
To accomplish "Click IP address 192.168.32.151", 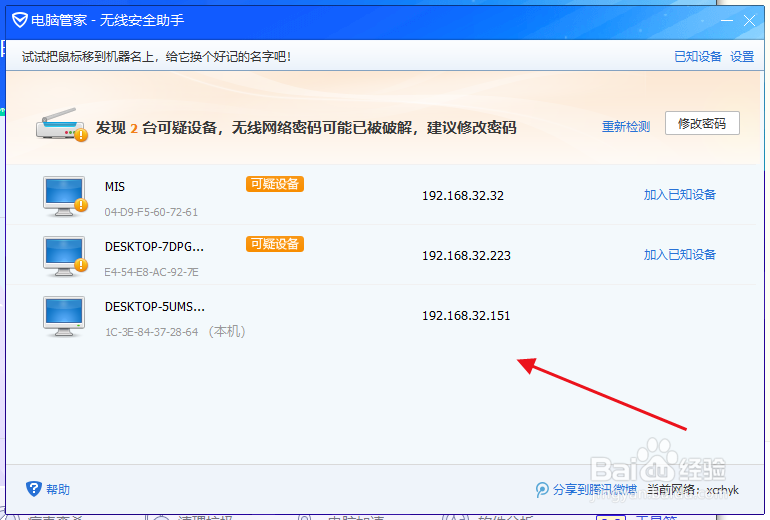I will (x=466, y=315).
